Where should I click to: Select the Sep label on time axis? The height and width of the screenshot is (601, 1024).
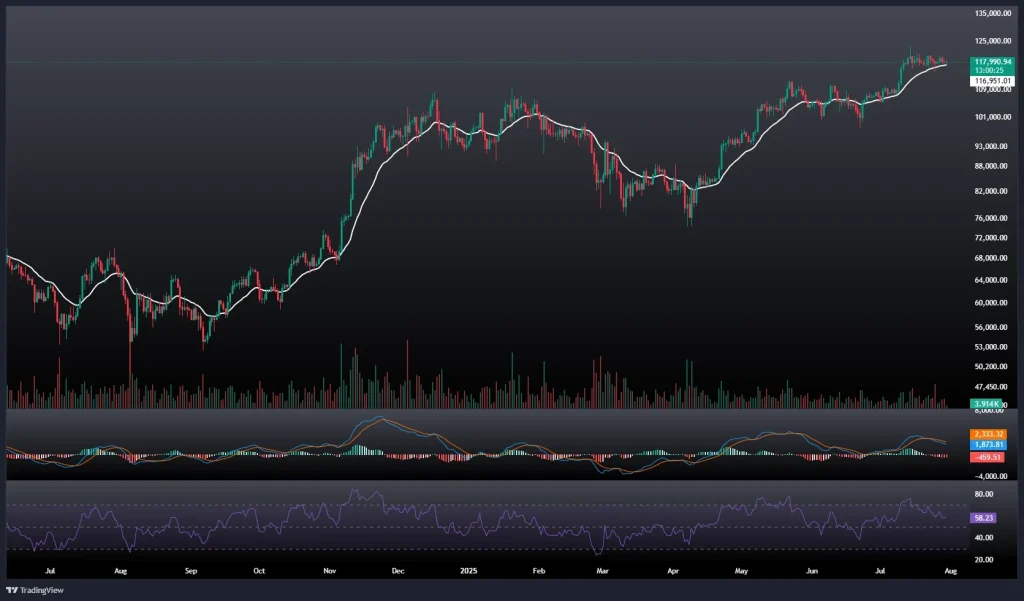tap(192, 572)
